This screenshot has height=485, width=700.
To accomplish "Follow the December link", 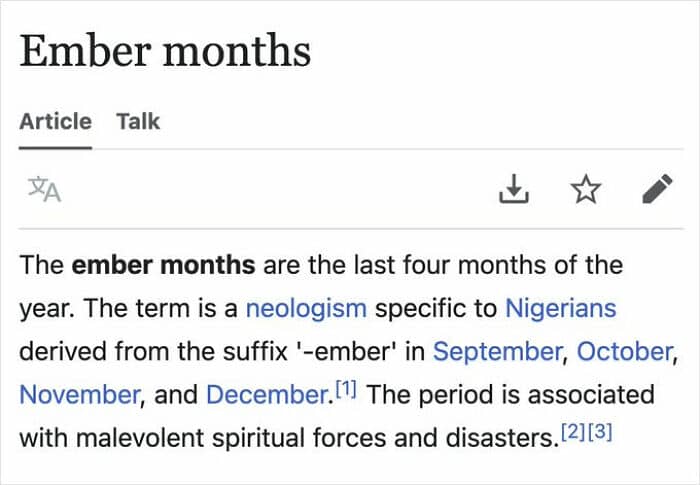I will click(267, 394).
